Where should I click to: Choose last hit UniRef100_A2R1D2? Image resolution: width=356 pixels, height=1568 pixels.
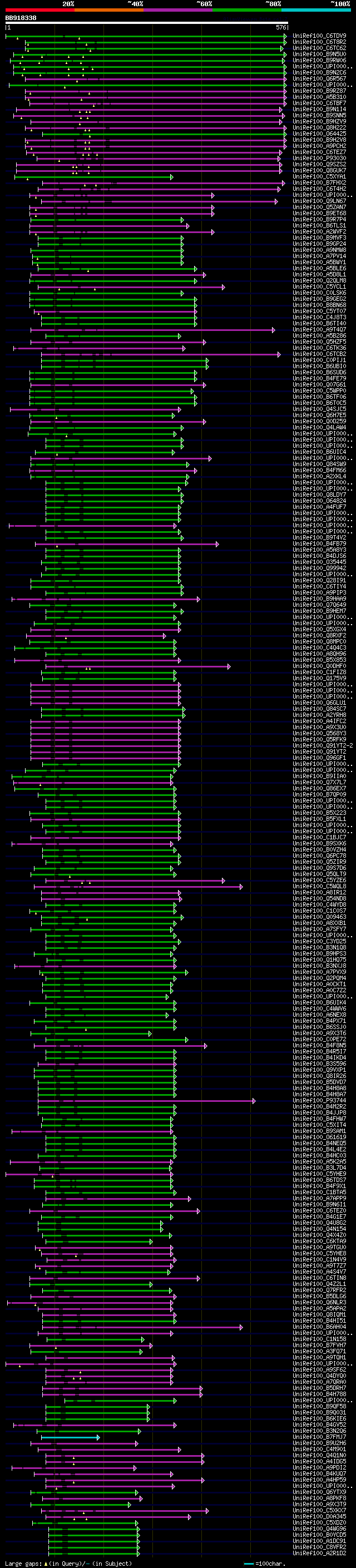click(x=319, y=1553)
